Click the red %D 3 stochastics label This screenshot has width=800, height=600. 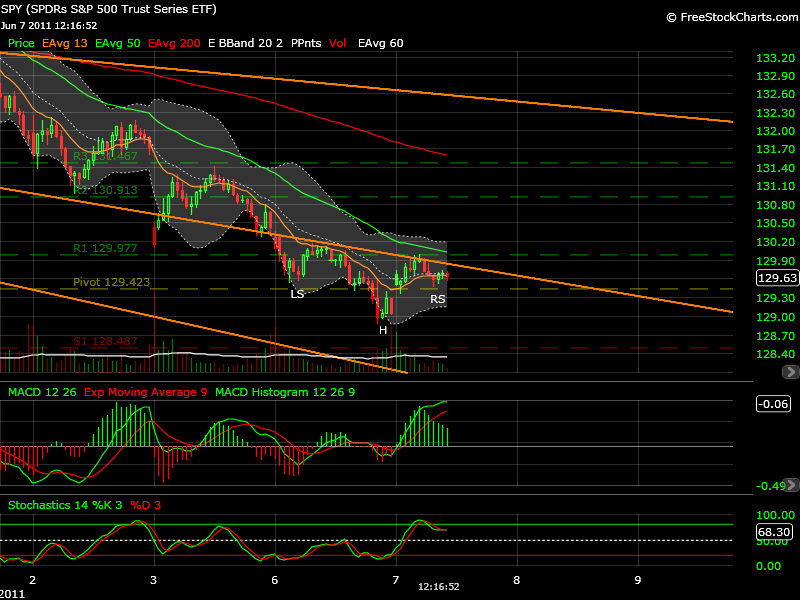pos(146,505)
